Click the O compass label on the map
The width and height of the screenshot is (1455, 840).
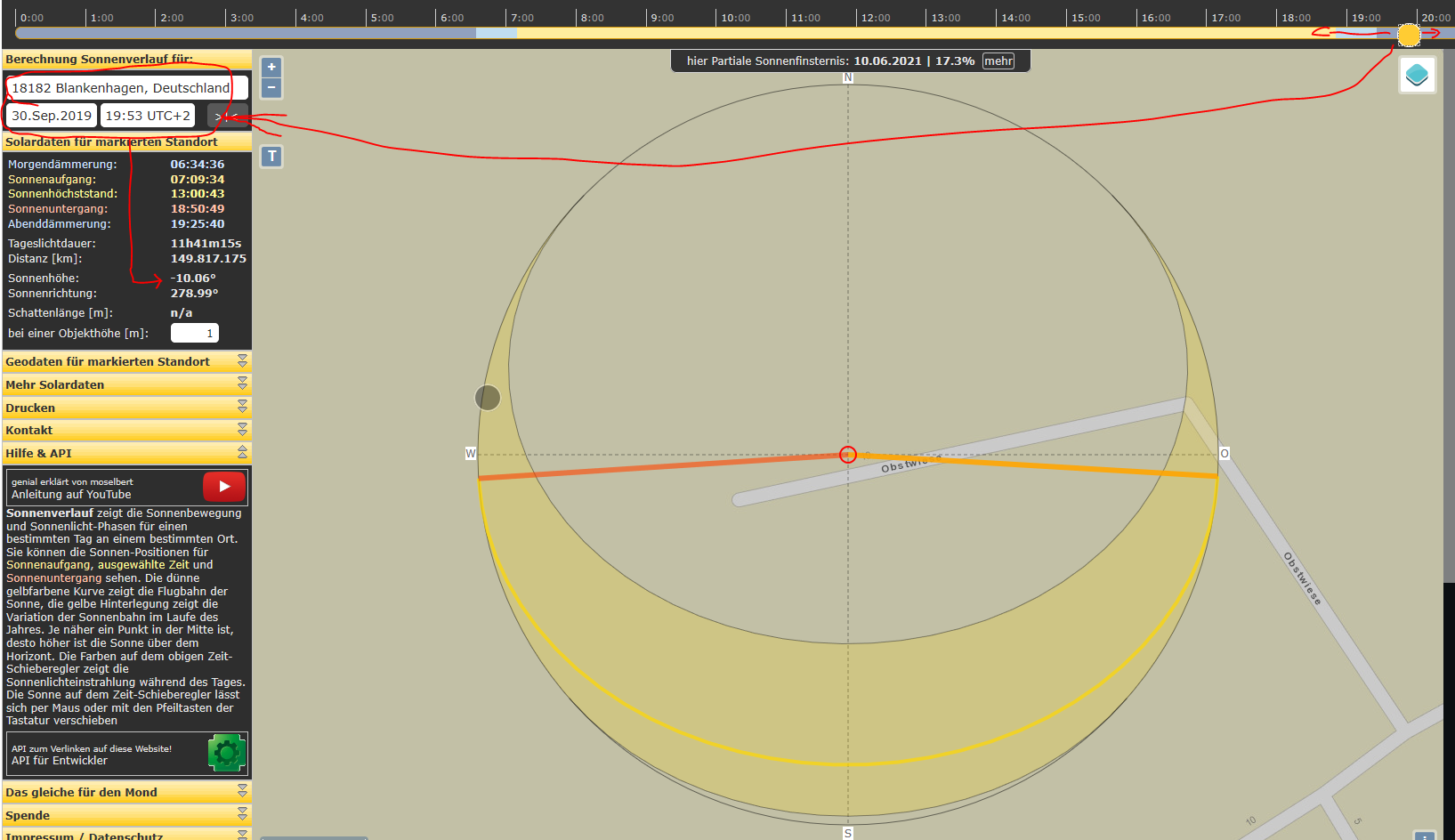[x=1225, y=454]
